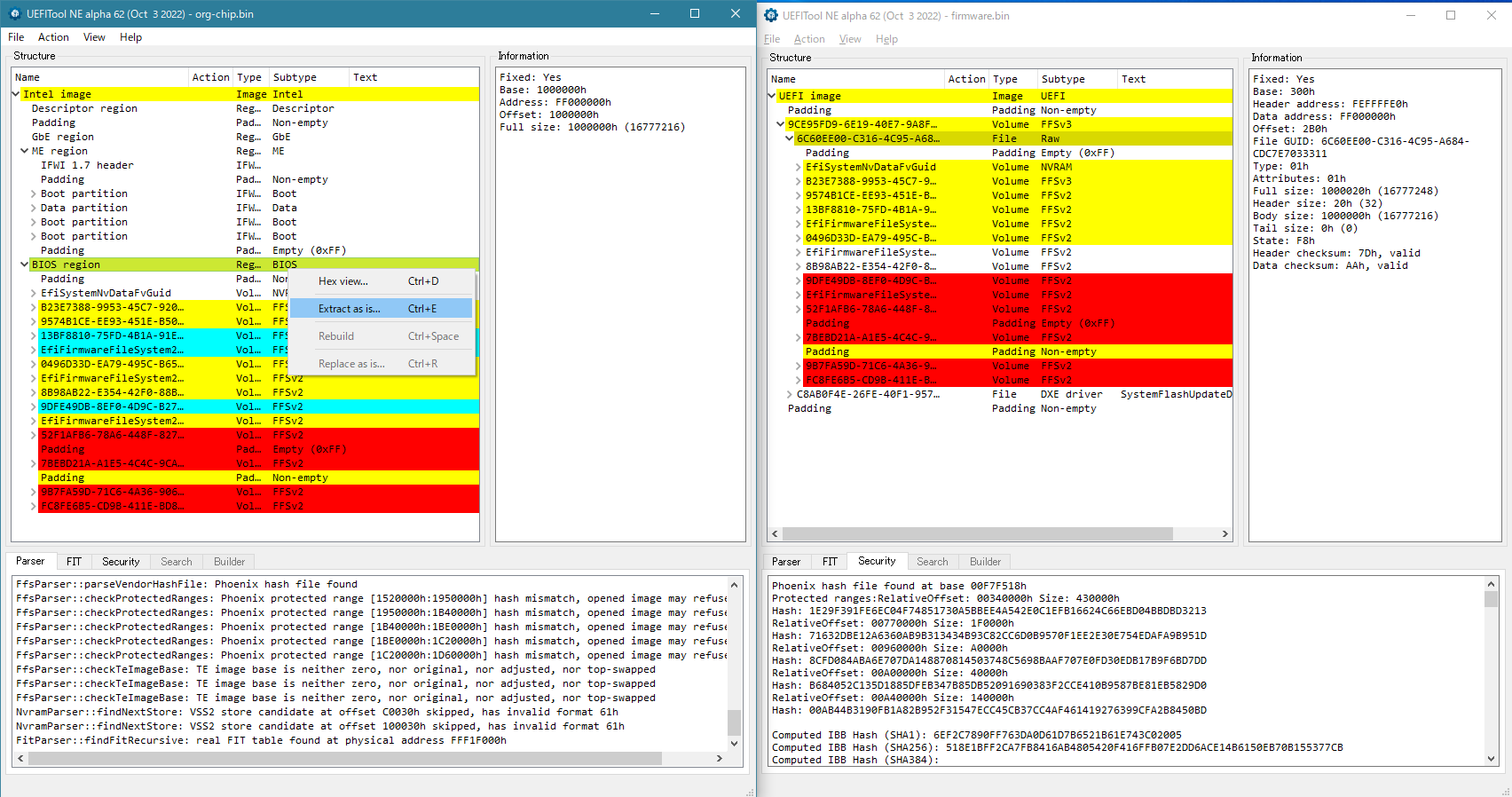1512x797 pixels.
Task: Select the GbE region row
Action: click(246, 137)
